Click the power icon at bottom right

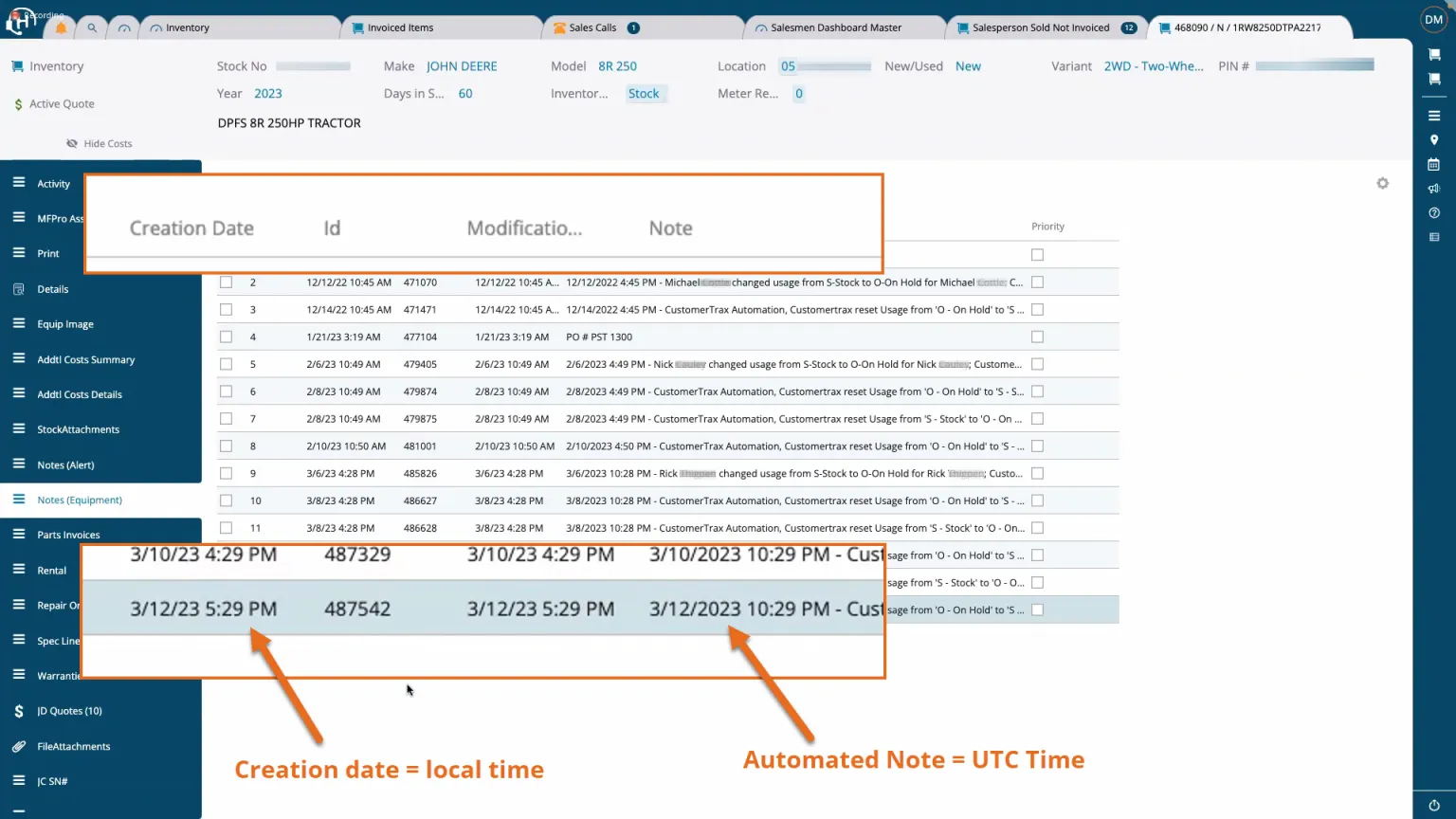[1433, 805]
